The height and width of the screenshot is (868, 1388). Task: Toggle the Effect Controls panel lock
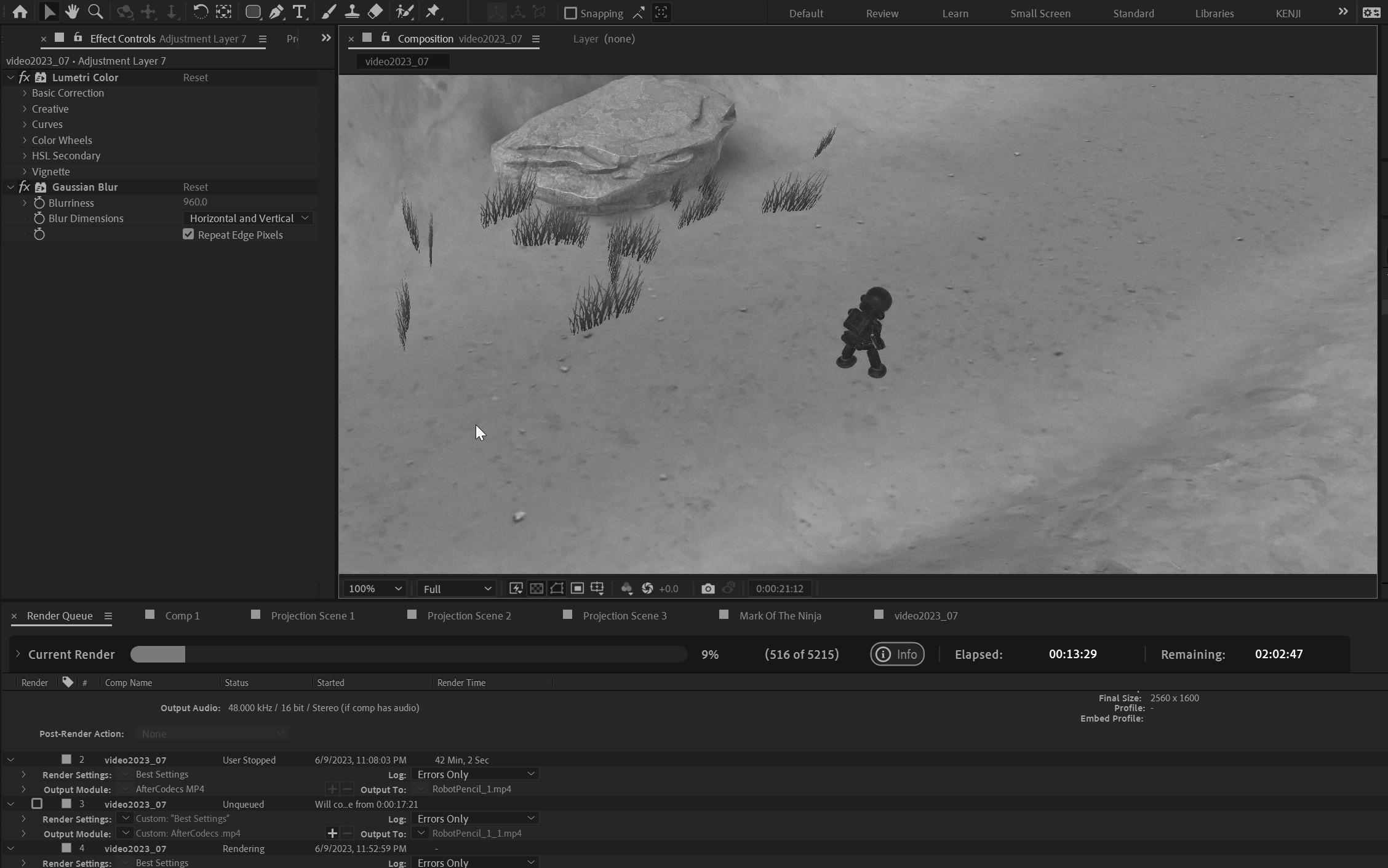[78, 38]
